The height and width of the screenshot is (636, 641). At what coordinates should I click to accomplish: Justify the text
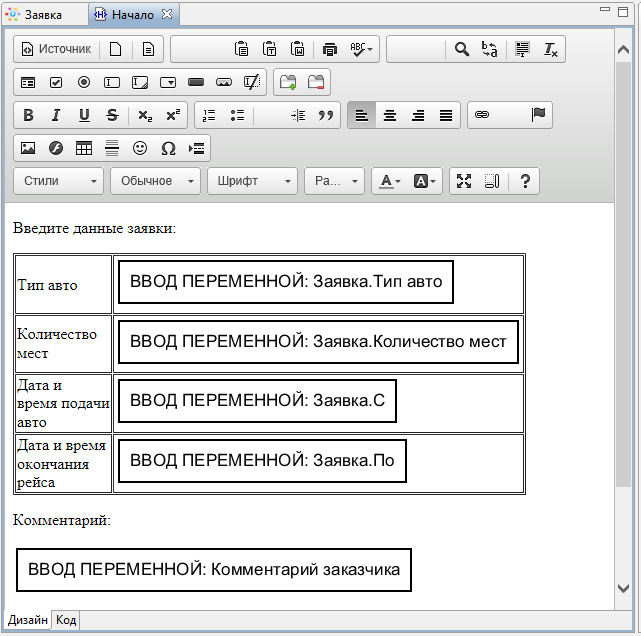point(446,115)
